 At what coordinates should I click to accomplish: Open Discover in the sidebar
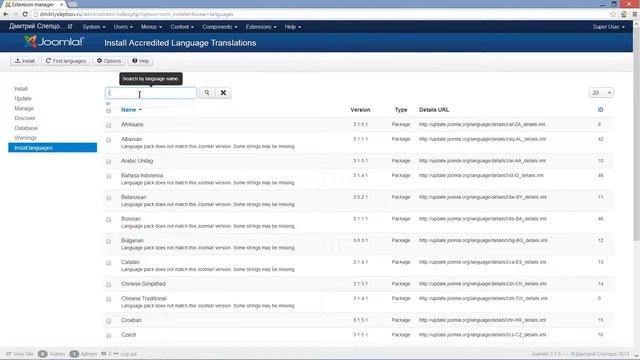pyautogui.click(x=25, y=118)
